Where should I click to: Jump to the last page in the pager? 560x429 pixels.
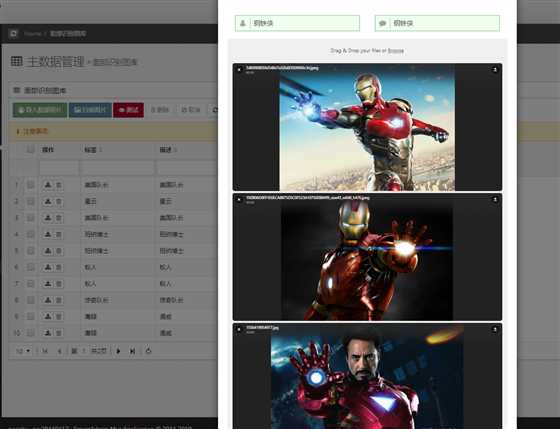[132, 351]
